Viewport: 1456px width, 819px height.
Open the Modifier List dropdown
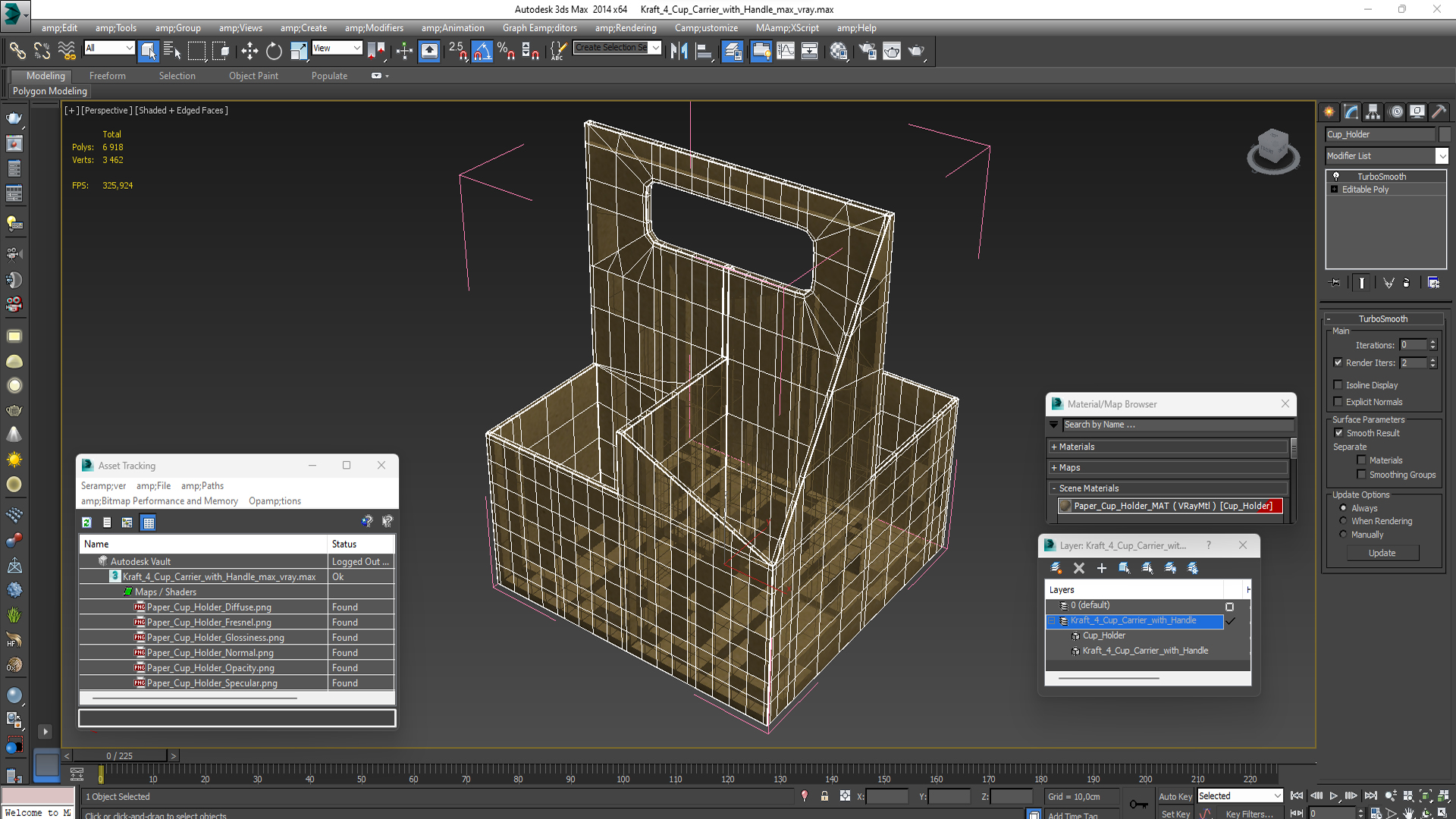coord(1442,155)
